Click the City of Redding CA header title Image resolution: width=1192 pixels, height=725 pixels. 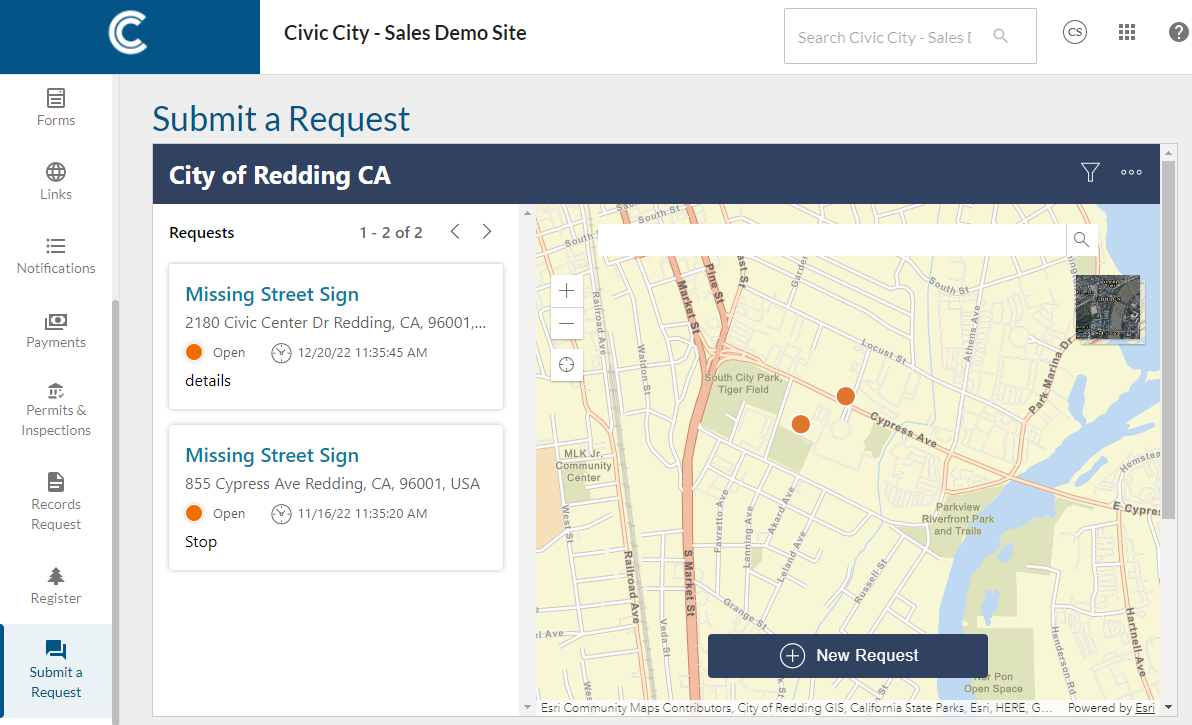(280, 175)
